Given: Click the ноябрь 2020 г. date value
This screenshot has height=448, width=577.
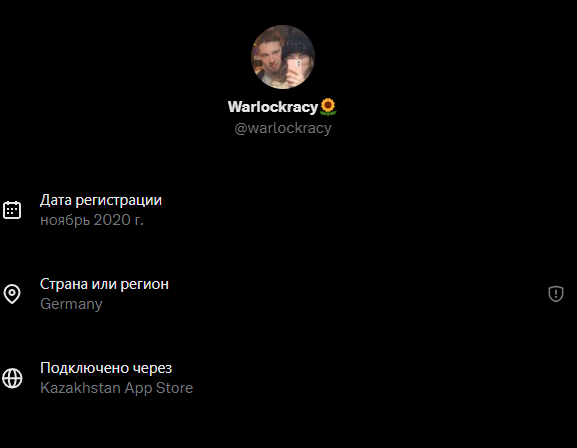Looking at the screenshot, I should coord(92,220).
